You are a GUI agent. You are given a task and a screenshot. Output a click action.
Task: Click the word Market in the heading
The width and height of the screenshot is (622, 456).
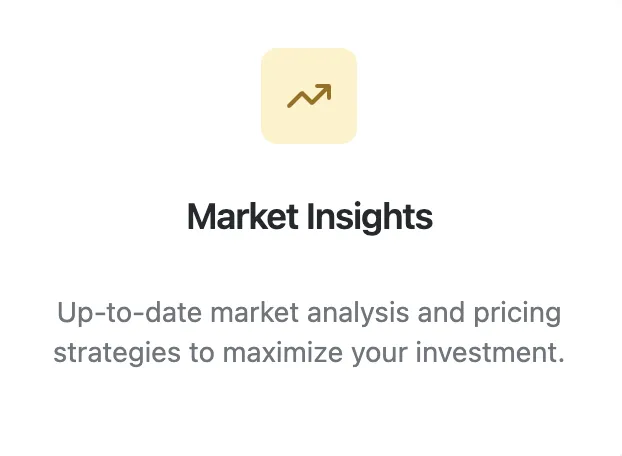(x=242, y=217)
